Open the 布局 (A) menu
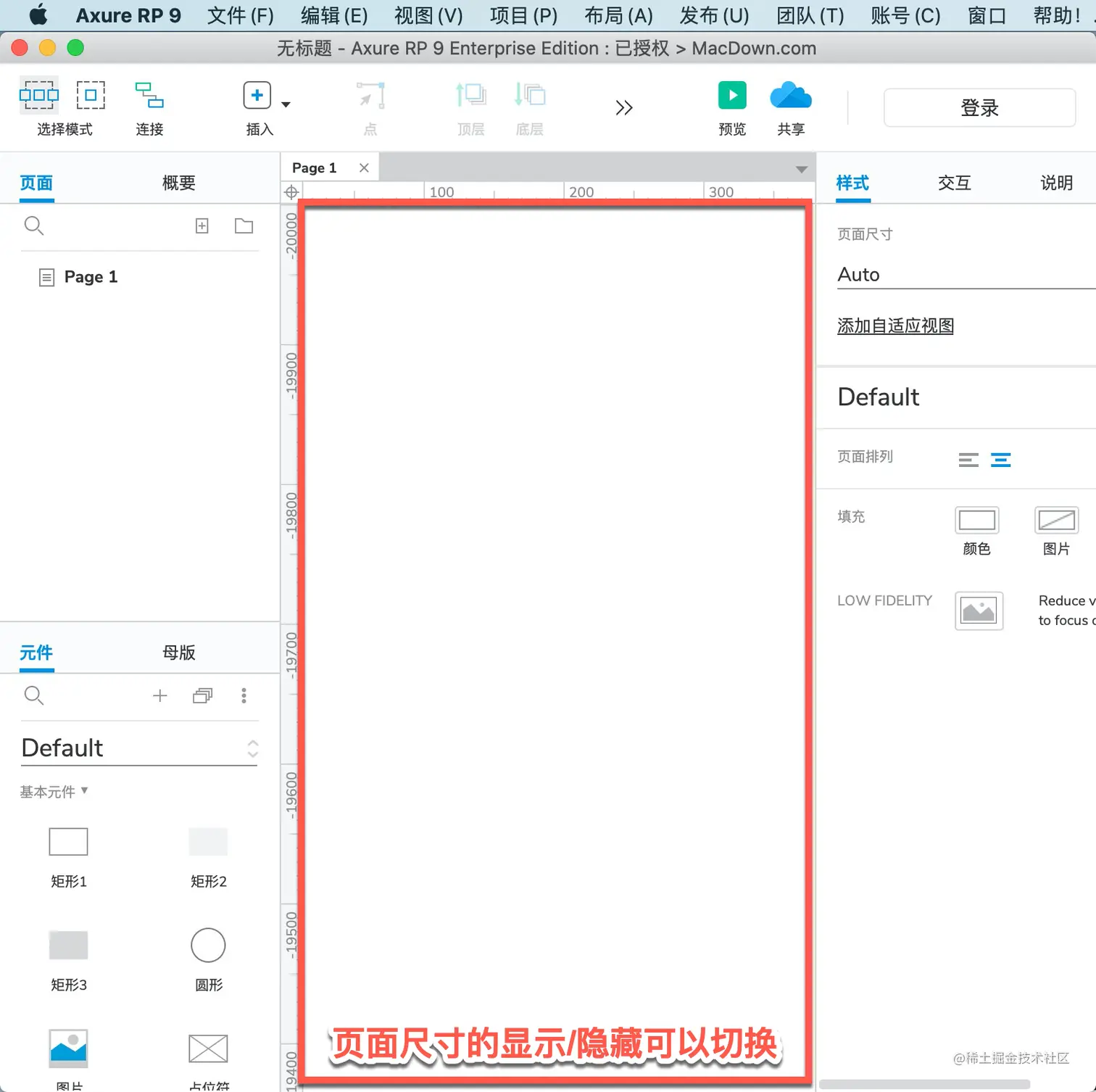Viewport: 1096px width, 1092px height. coord(618,15)
